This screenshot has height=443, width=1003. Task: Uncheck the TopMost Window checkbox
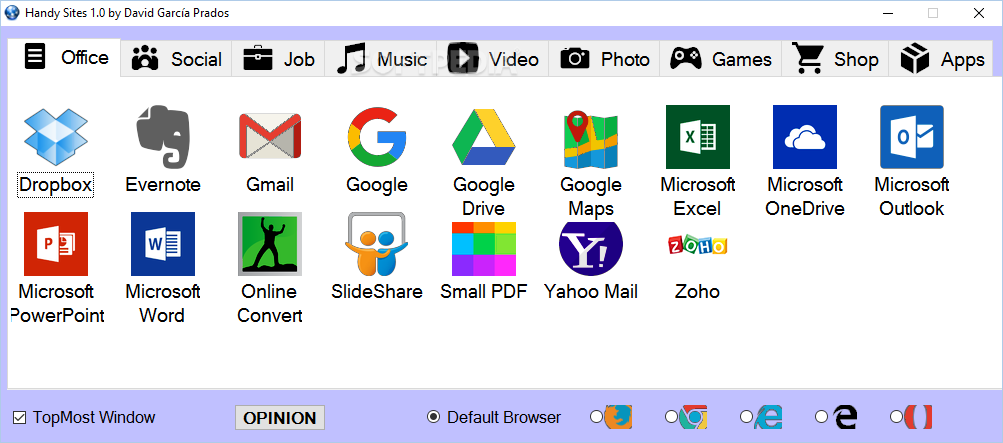click(20, 418)
